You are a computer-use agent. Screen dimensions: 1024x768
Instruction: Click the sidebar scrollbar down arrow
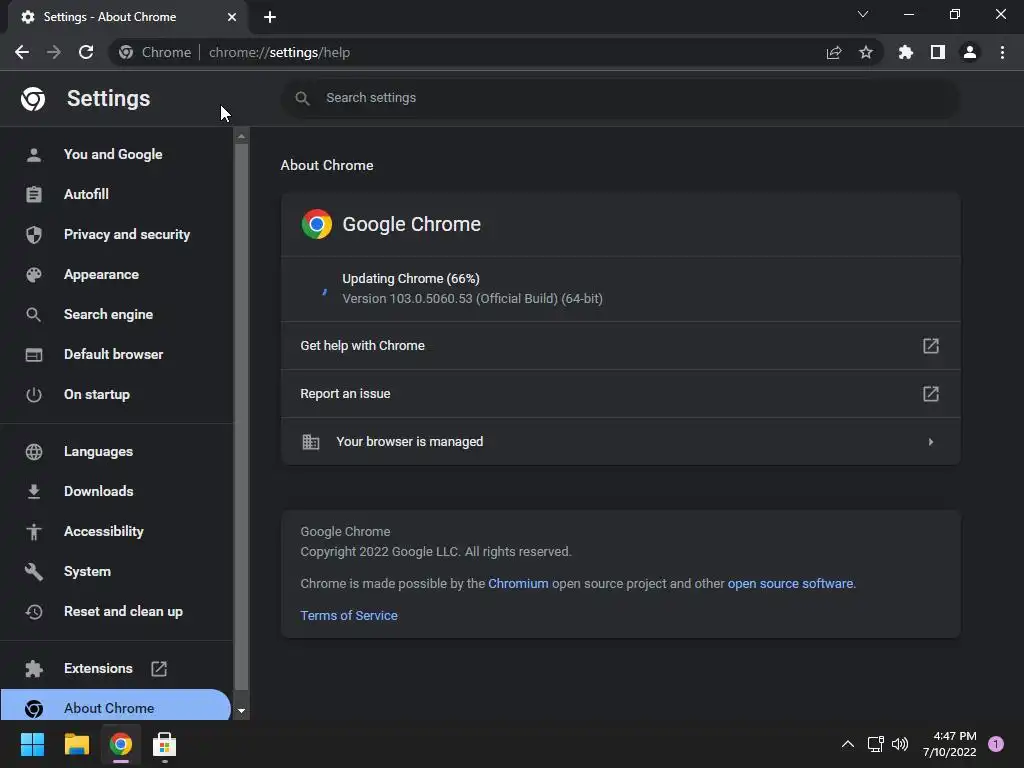click(242, 711)
